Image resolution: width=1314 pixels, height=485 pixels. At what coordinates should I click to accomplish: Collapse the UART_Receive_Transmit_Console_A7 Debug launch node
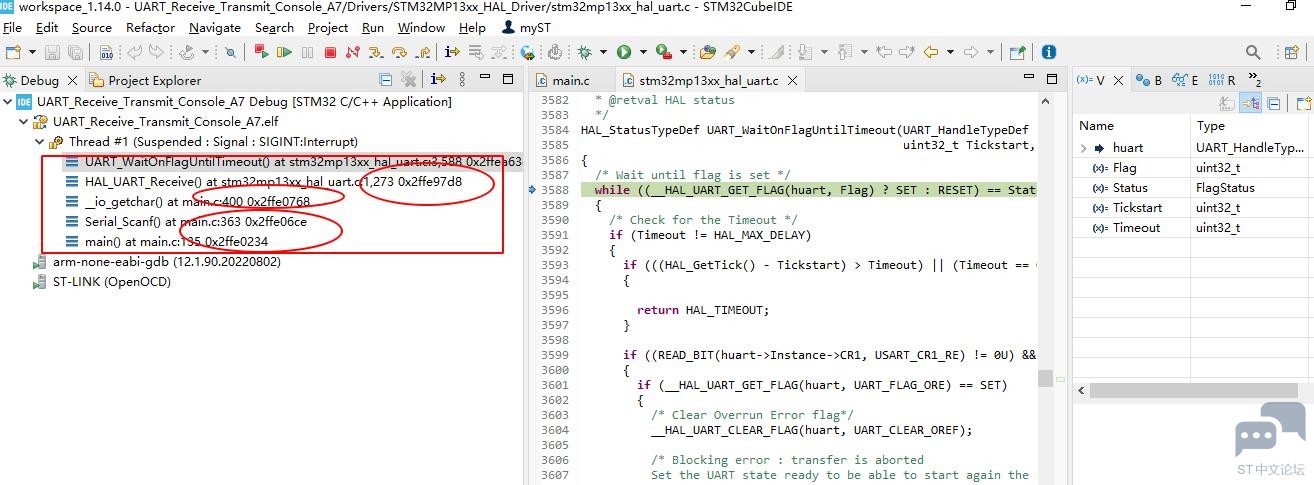coord(8,102)
